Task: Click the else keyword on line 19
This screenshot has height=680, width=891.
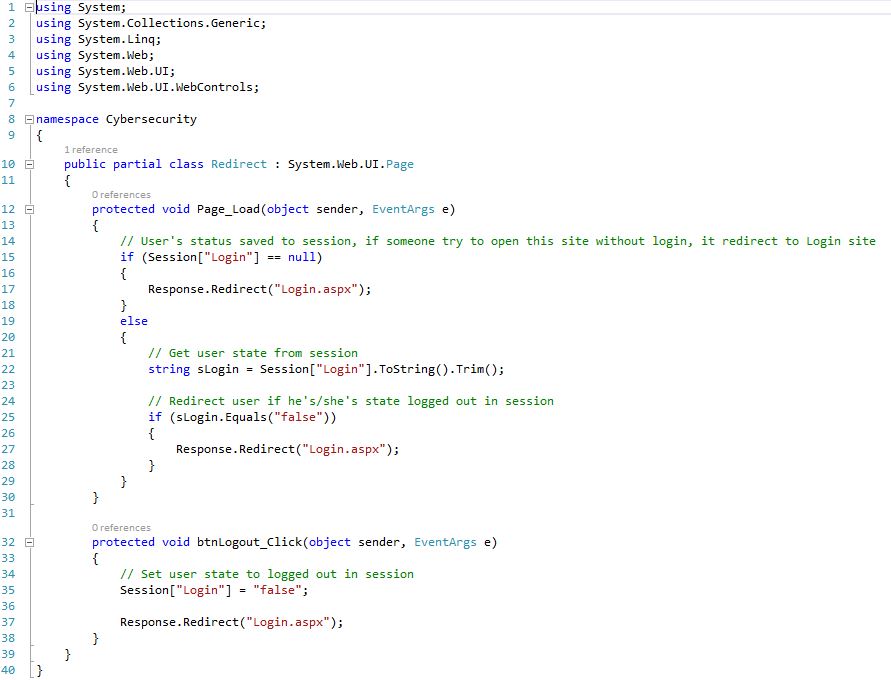Action: pyautogui.click(x=133, y=321)
